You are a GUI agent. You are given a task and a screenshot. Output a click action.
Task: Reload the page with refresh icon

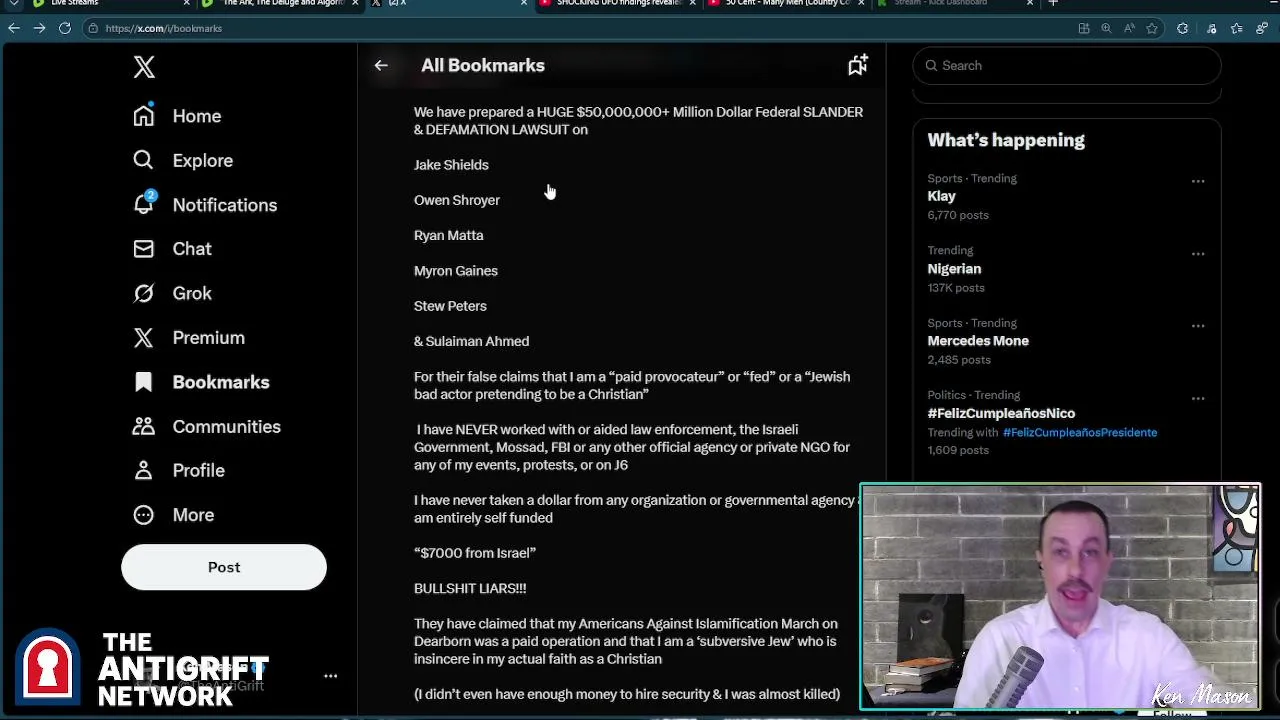65,28
